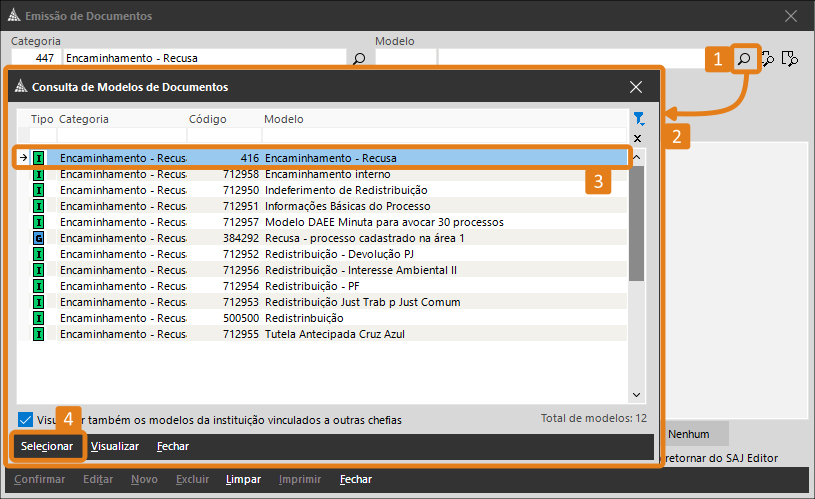Image resolution: width=815 pixels, height=499 pixels.
Task: Click the advanced model search icon
Action: pos(768,59)
